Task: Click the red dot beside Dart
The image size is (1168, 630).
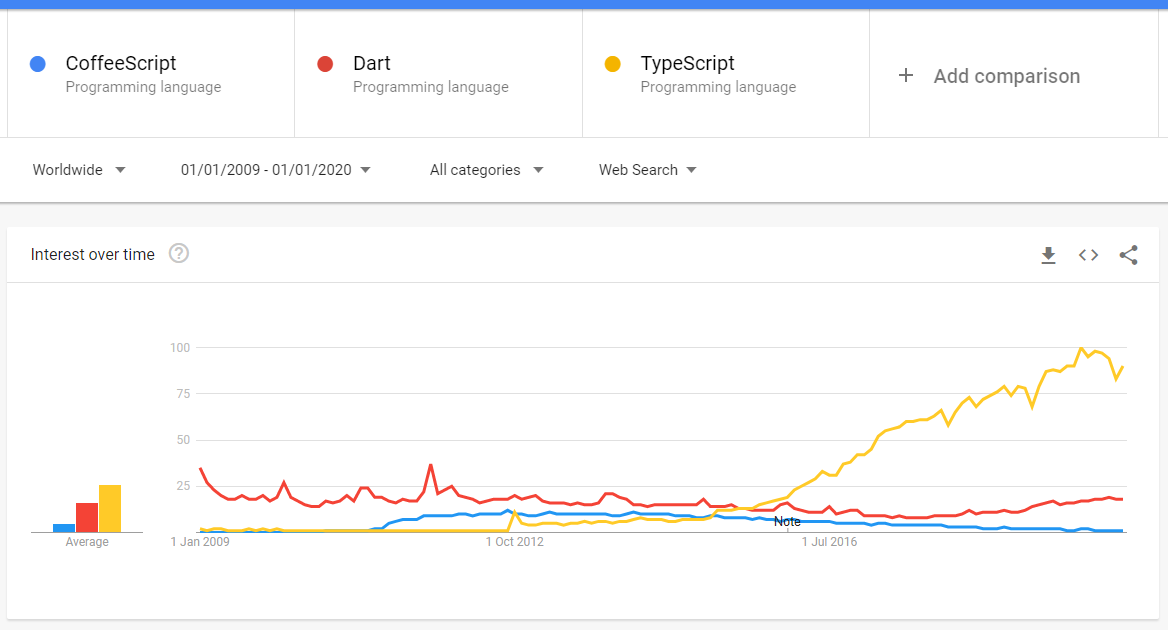Action: click(x=325, y=63)
